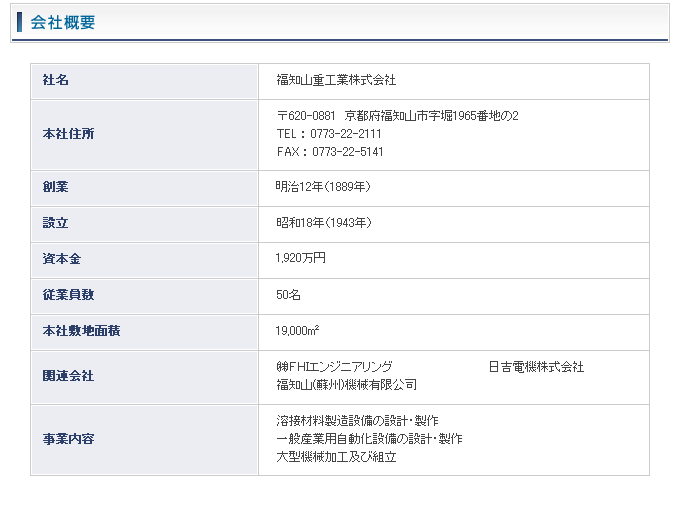Click 日吉電機株式会社 related company
Viewport: 683px width, 507px height.
(536, 367)
